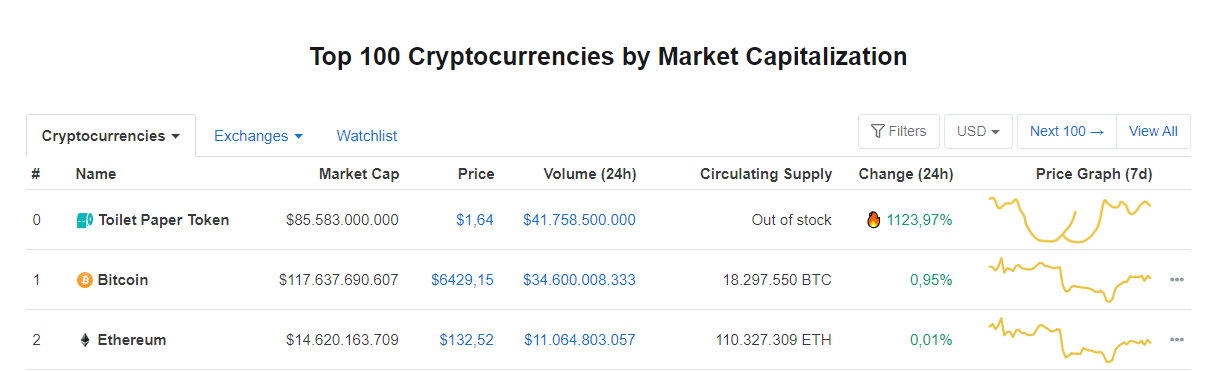Viewport: 1212px width, 371px height.
Task: Open Ethereum 24h volume $11.064.803.057 link
Action: (580, 340)
